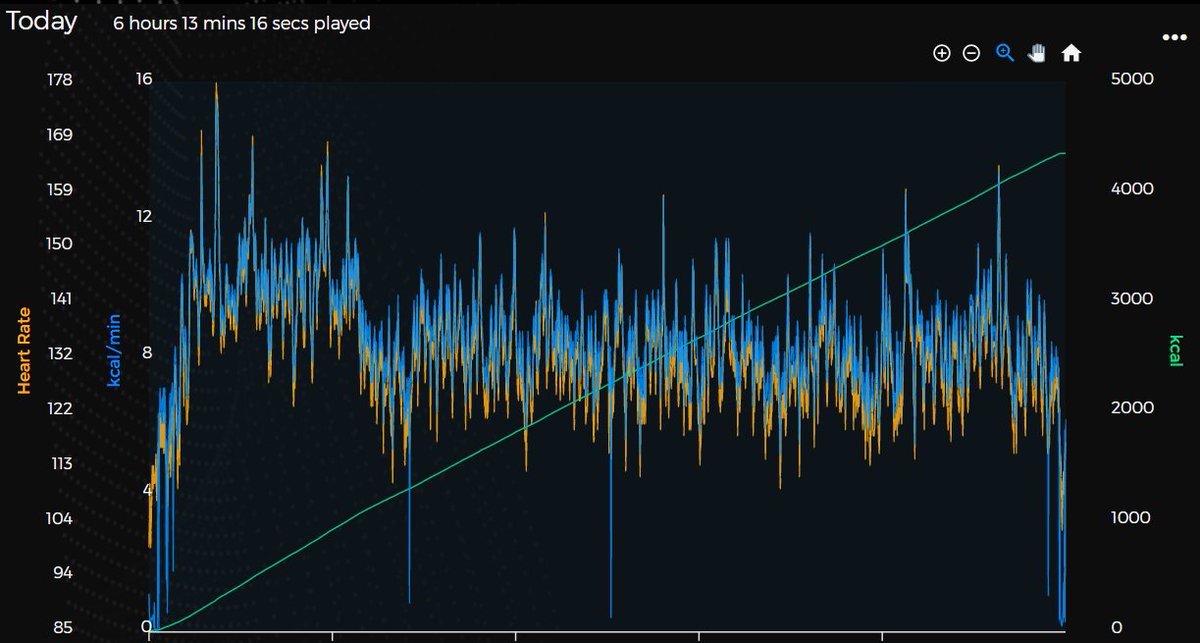Select the pan hand tool

point(1036,51)
